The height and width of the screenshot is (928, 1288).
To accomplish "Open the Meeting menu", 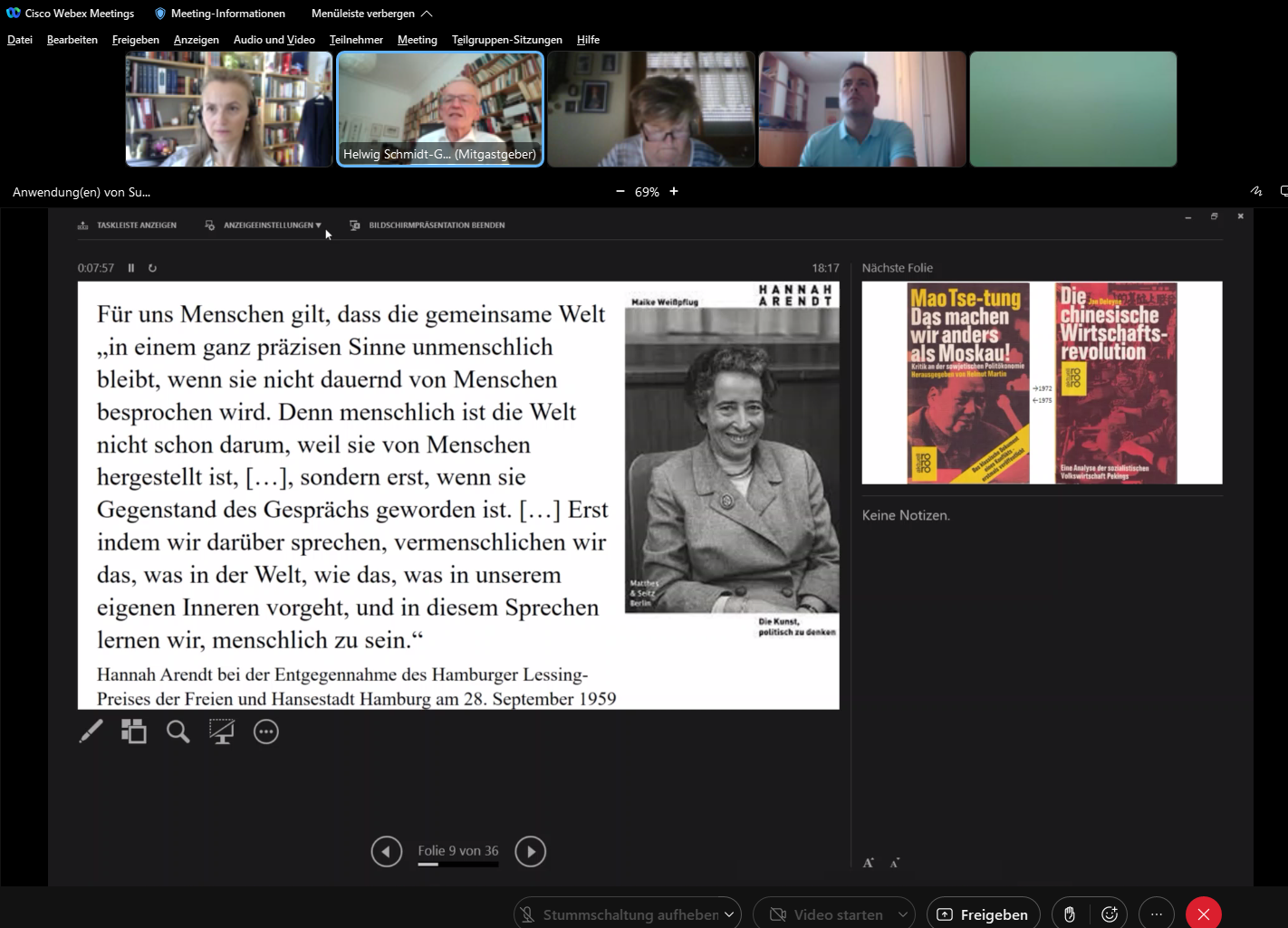I will (418, 40).
